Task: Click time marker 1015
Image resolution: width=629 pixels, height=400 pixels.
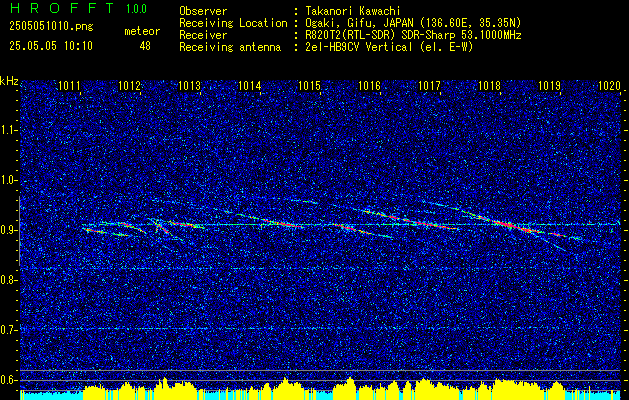Action: (309, 86)
